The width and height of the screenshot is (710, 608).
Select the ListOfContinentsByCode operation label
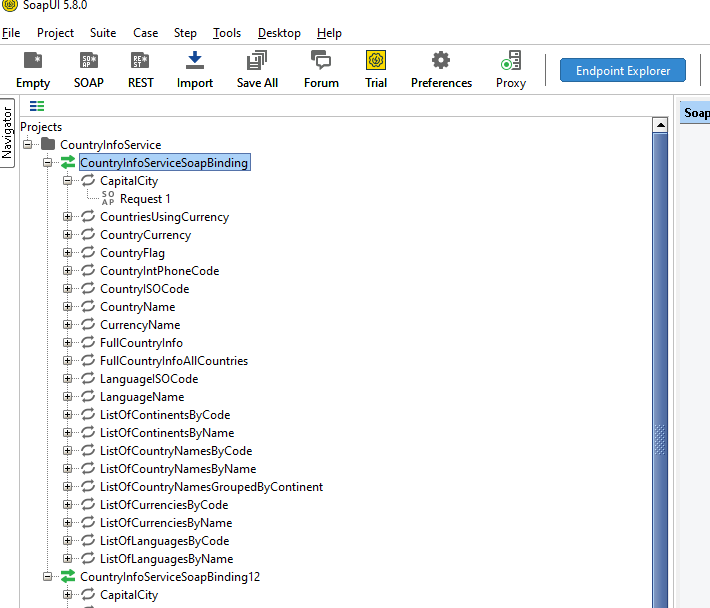[x=165, y=415]
